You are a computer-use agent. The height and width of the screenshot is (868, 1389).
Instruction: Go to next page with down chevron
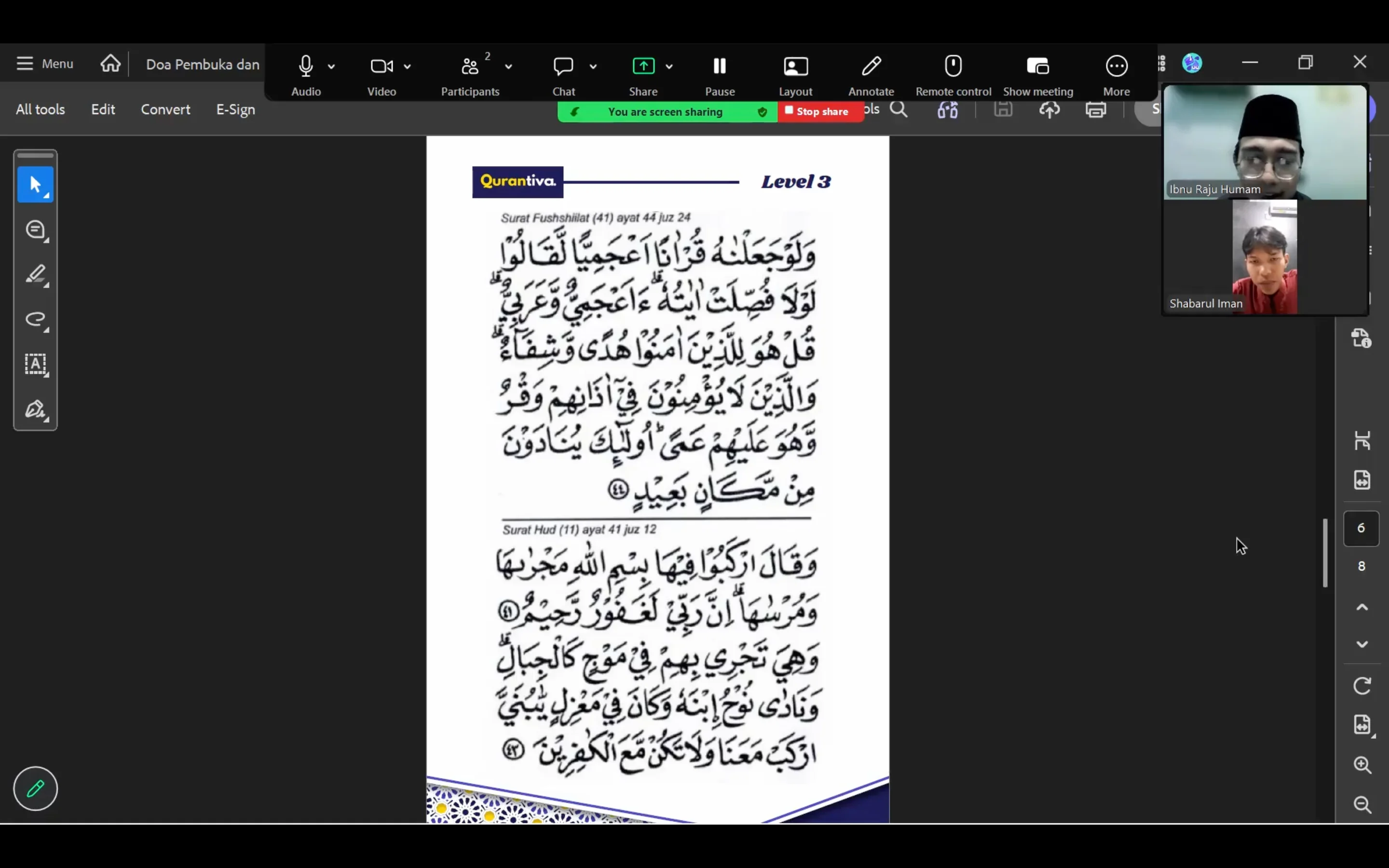tap(1362, 644)
